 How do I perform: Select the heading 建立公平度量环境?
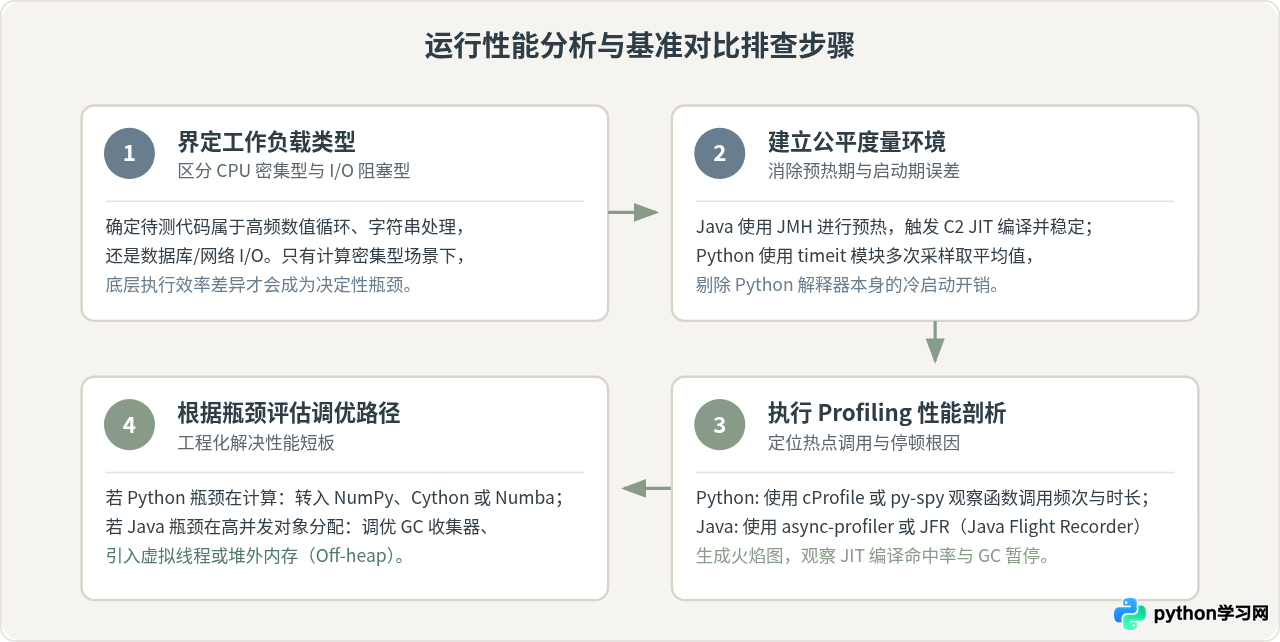[x=857, y=141]
